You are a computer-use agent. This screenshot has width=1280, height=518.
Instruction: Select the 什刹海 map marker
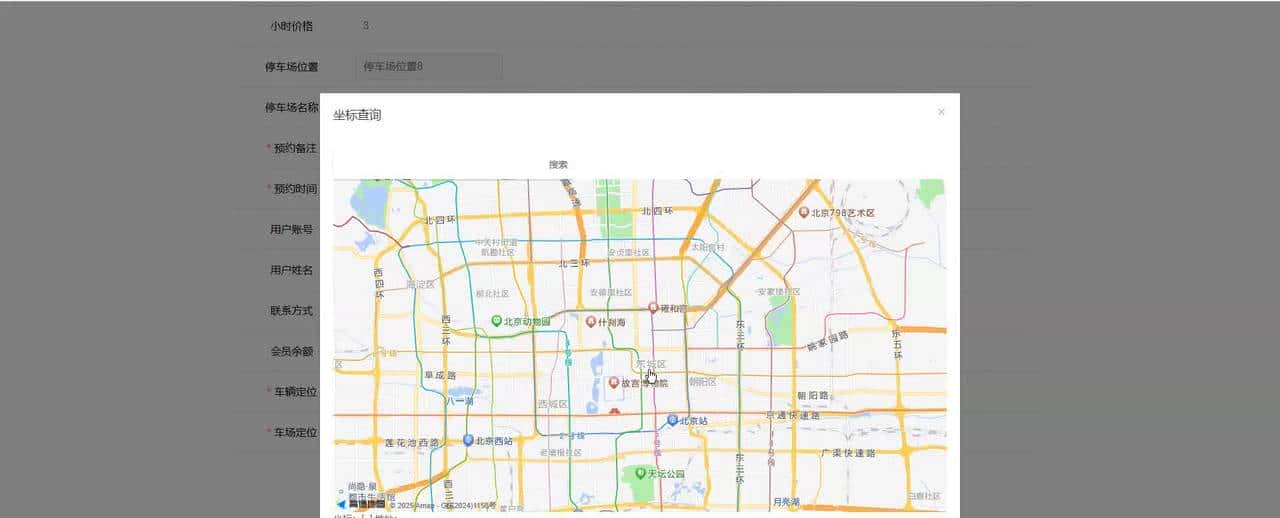[590, 321]
